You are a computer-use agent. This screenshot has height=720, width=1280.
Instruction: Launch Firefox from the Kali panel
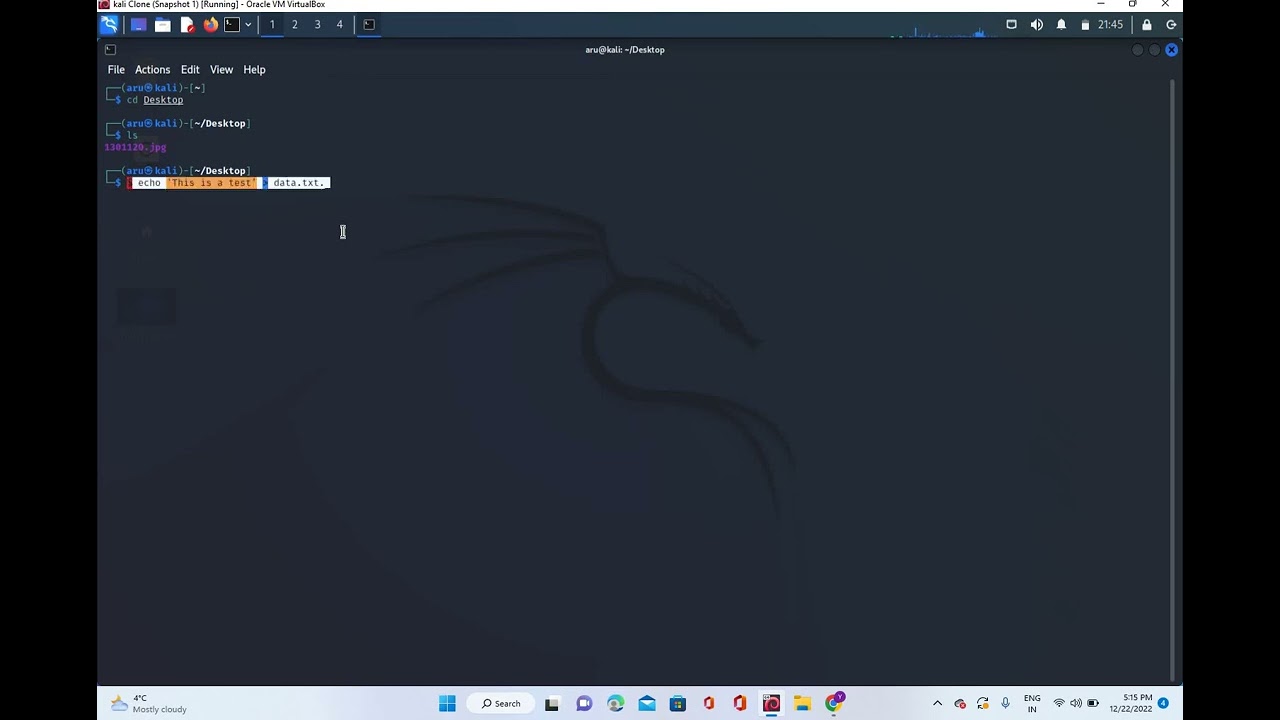coord(210,24)
